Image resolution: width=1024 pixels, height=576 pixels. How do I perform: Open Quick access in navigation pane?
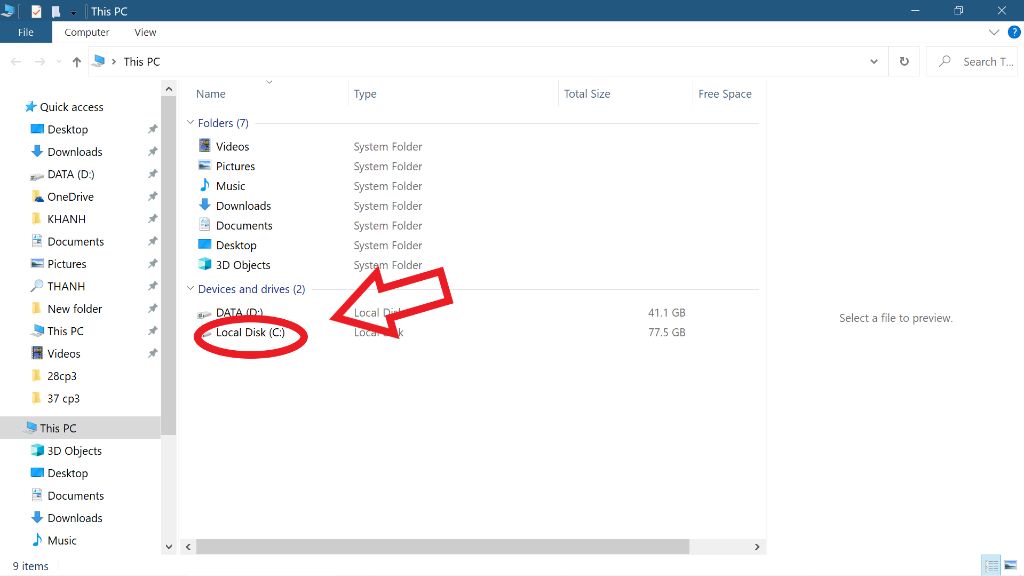point(71,106)
